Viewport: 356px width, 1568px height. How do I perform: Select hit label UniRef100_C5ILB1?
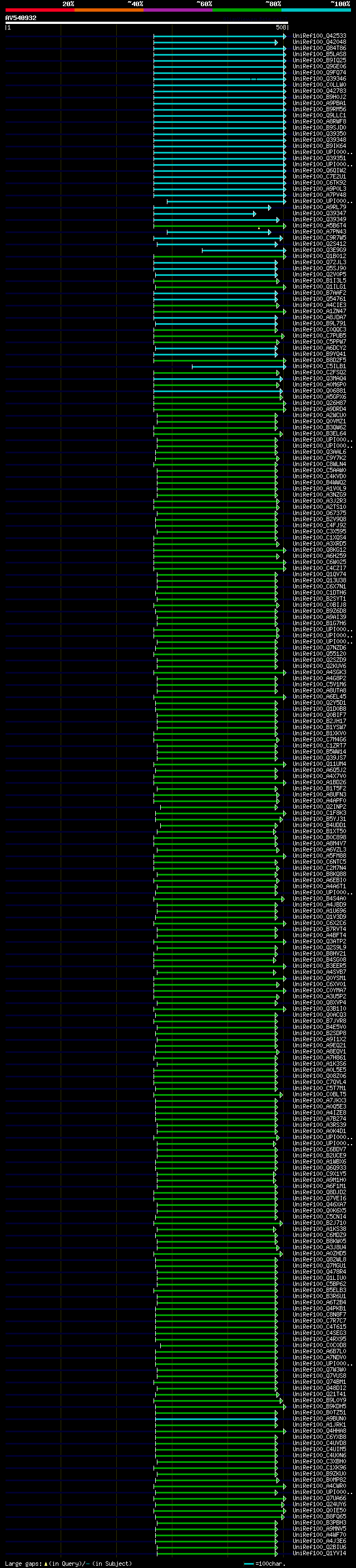319,367
